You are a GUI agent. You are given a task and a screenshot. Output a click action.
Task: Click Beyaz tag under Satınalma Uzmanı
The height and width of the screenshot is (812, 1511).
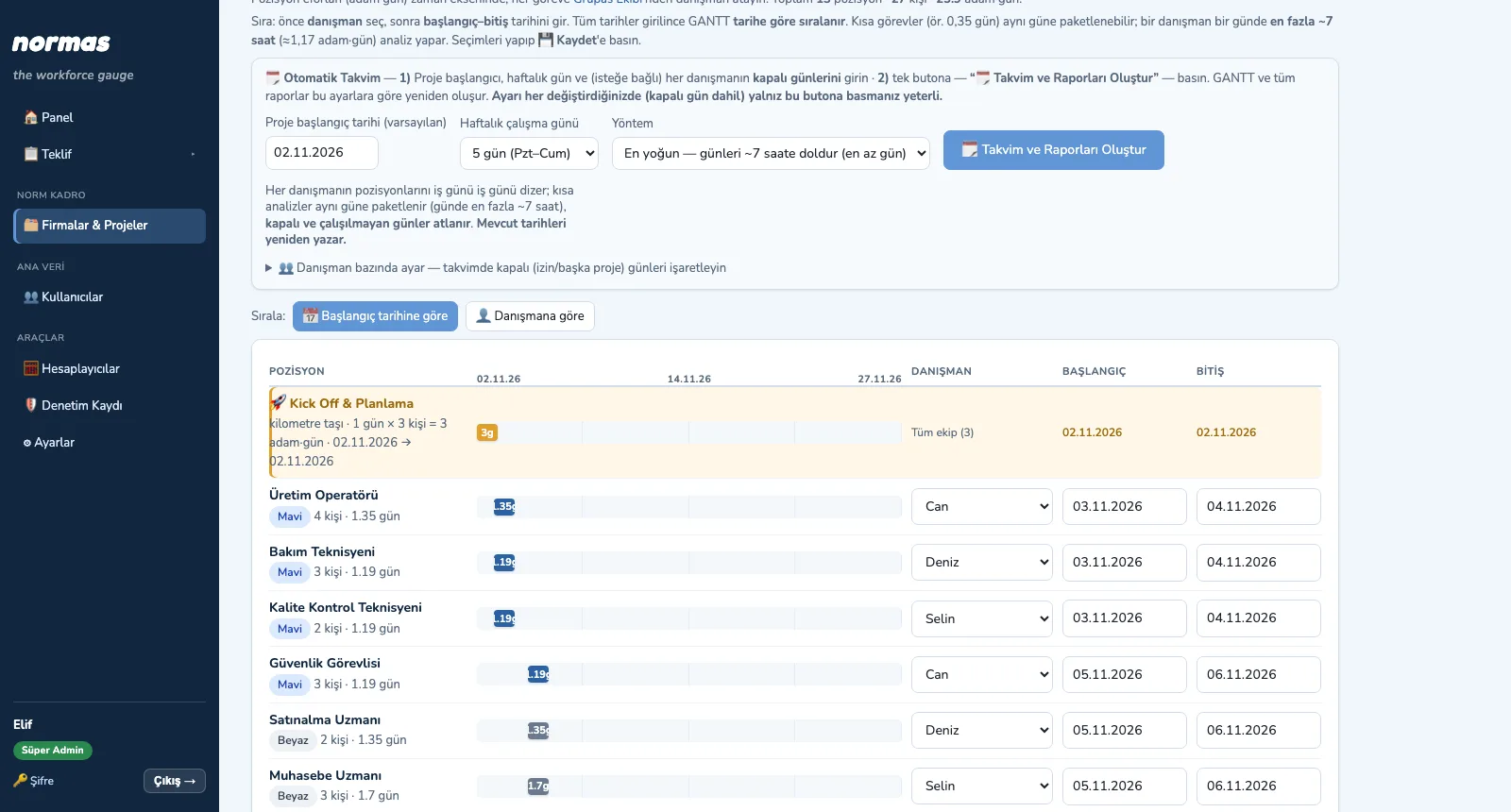click(x=293, y=740)
